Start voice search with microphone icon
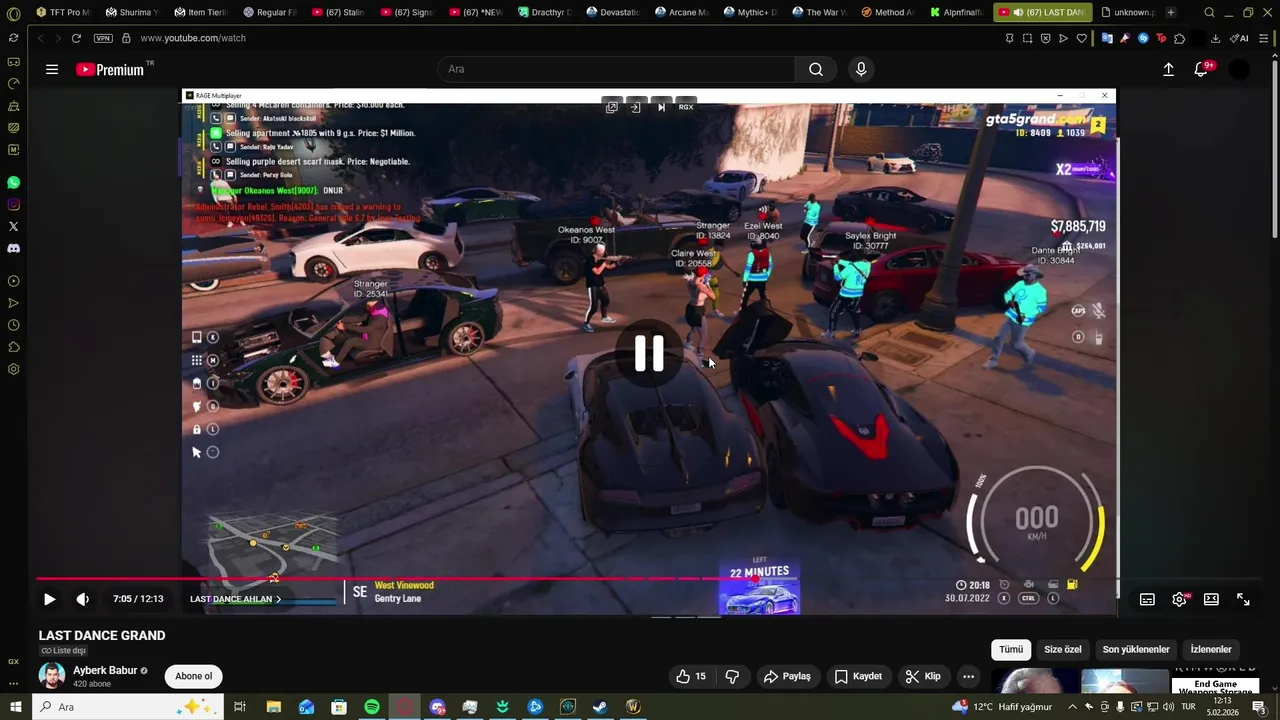1280x720 pixels. 861,69
